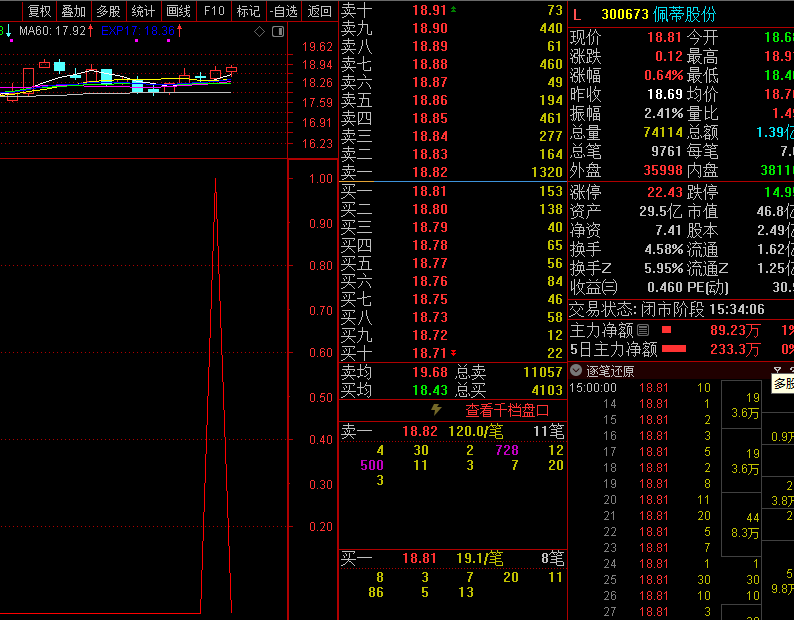Click the red bar next to 5日主力净额
The image size is (794, 620).
[674, 349]
